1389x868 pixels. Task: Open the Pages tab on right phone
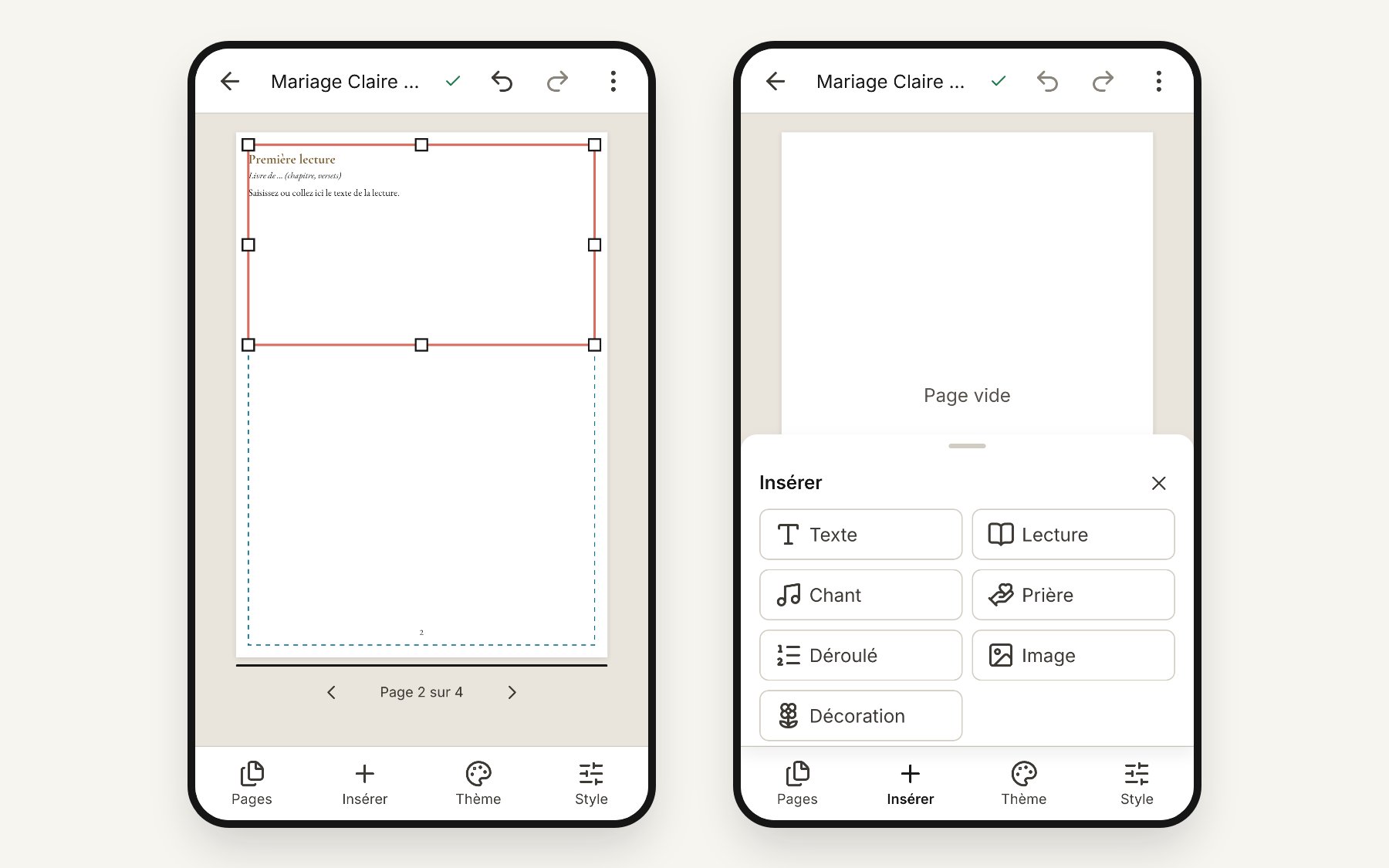tap(797, 783)
